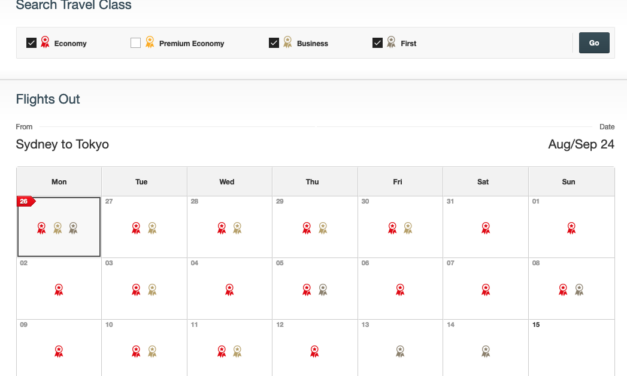Screen dimensions: 627x376
Task: Click Business ribbon on date 10
Action: (x=152, y=351)
